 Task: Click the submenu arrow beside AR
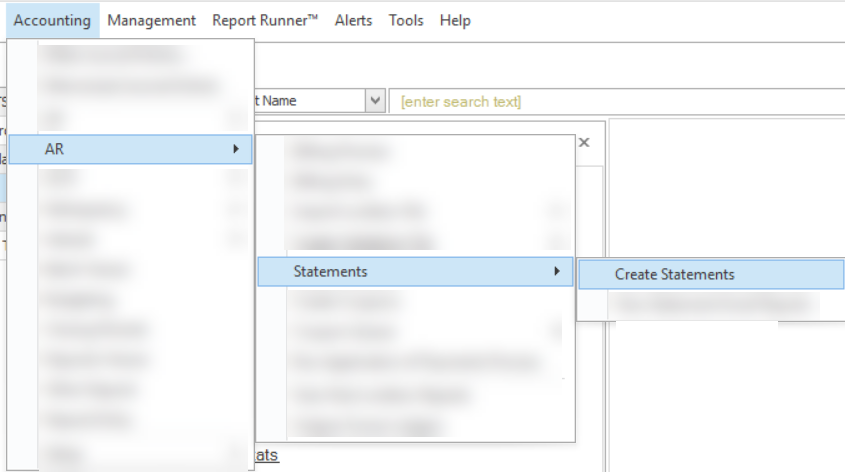(x=236, y=149)
